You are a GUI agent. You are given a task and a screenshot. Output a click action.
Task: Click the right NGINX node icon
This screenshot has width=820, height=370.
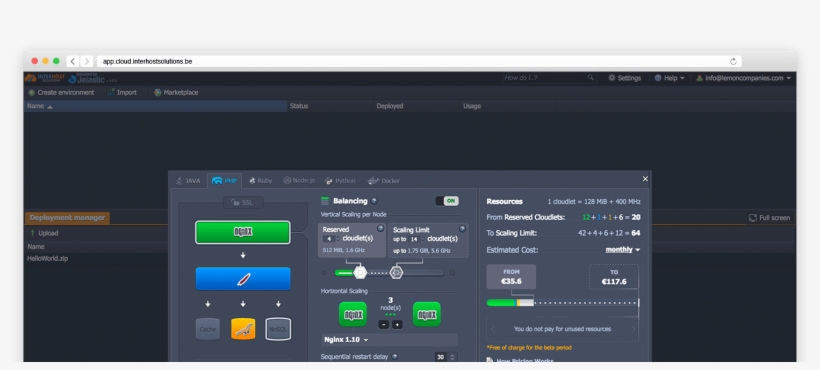tap(427, 315)
